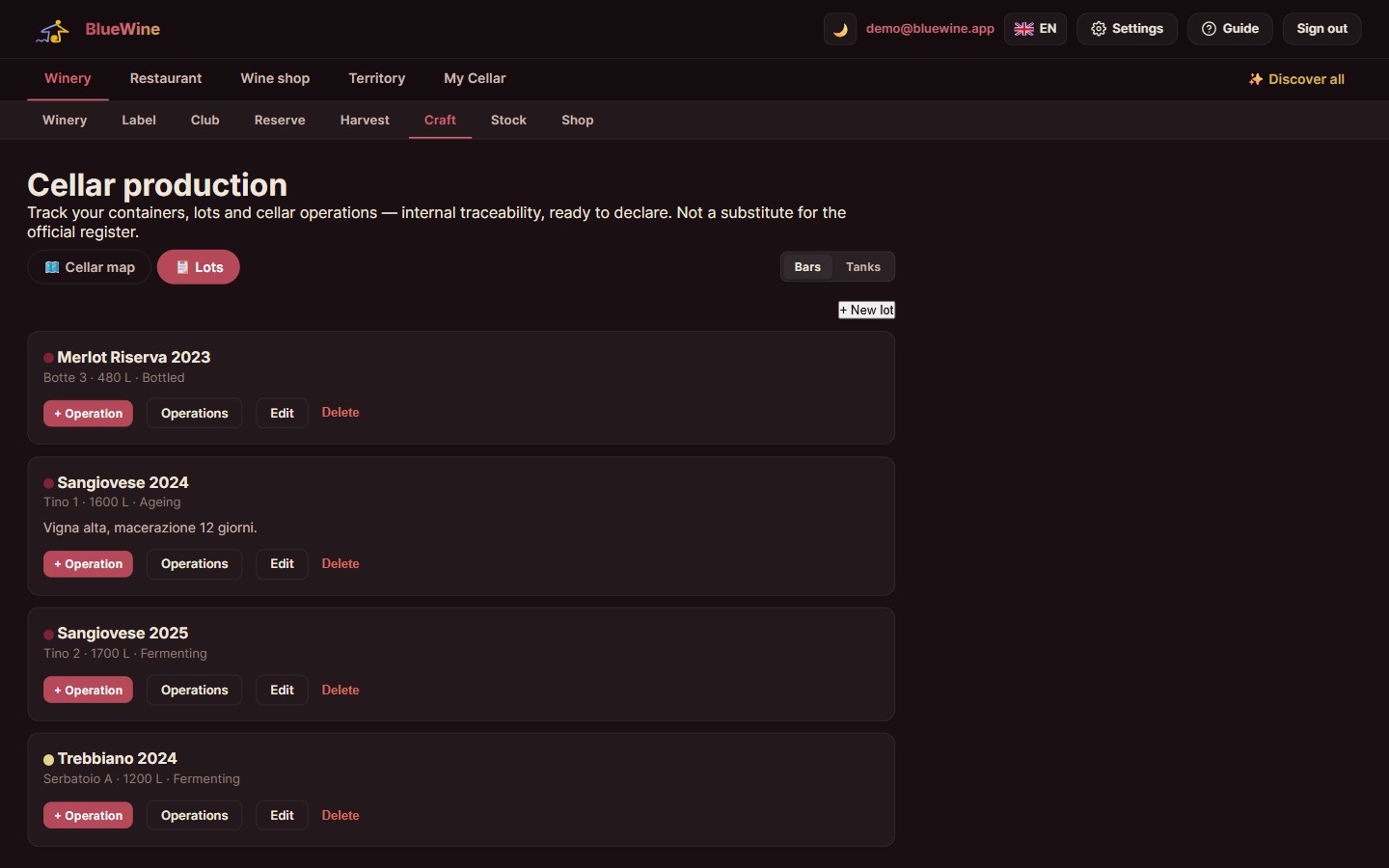Select the Lots view button

click(x=199, y=267)
